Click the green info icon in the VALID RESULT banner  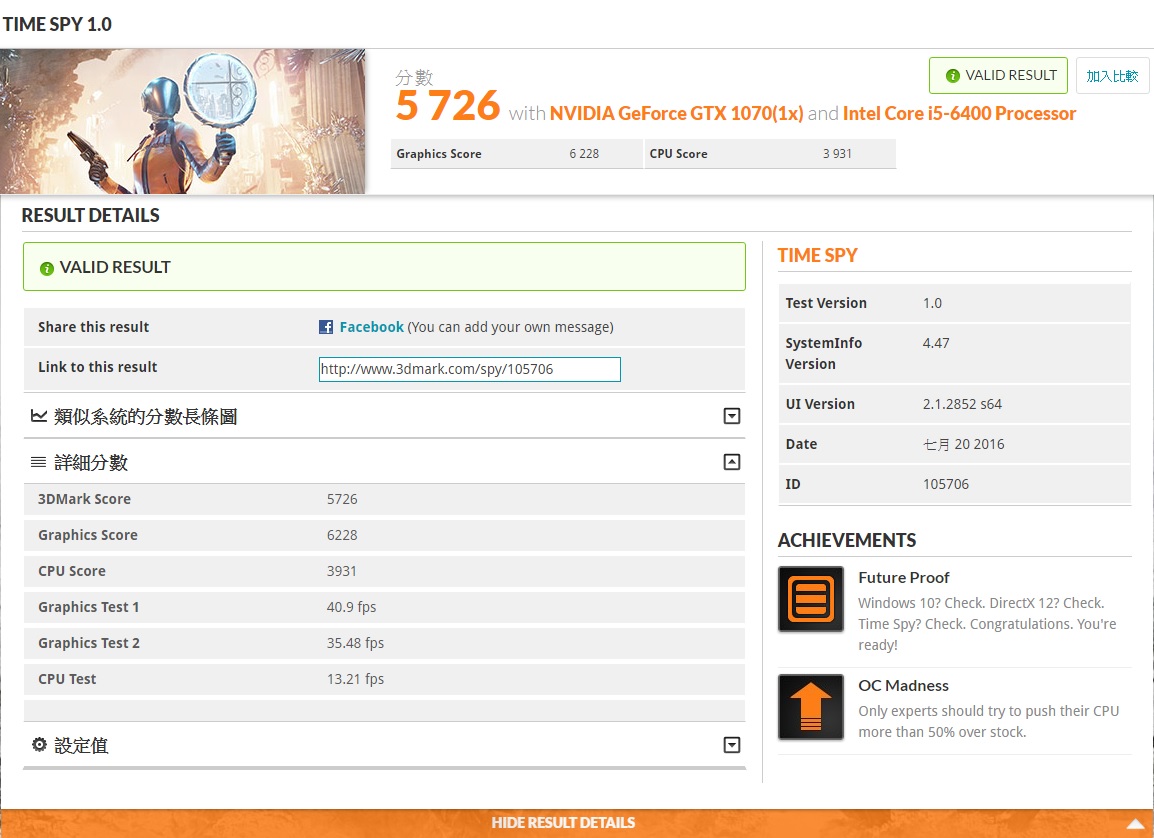point(46,269)
